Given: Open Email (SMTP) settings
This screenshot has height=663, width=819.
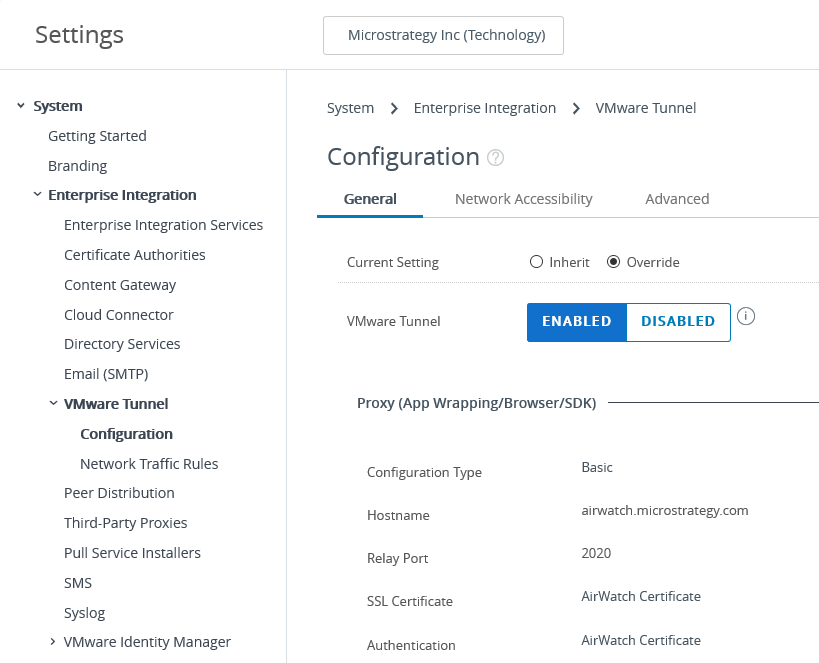Looking at the screenshot, I should (x=106, y=374).
